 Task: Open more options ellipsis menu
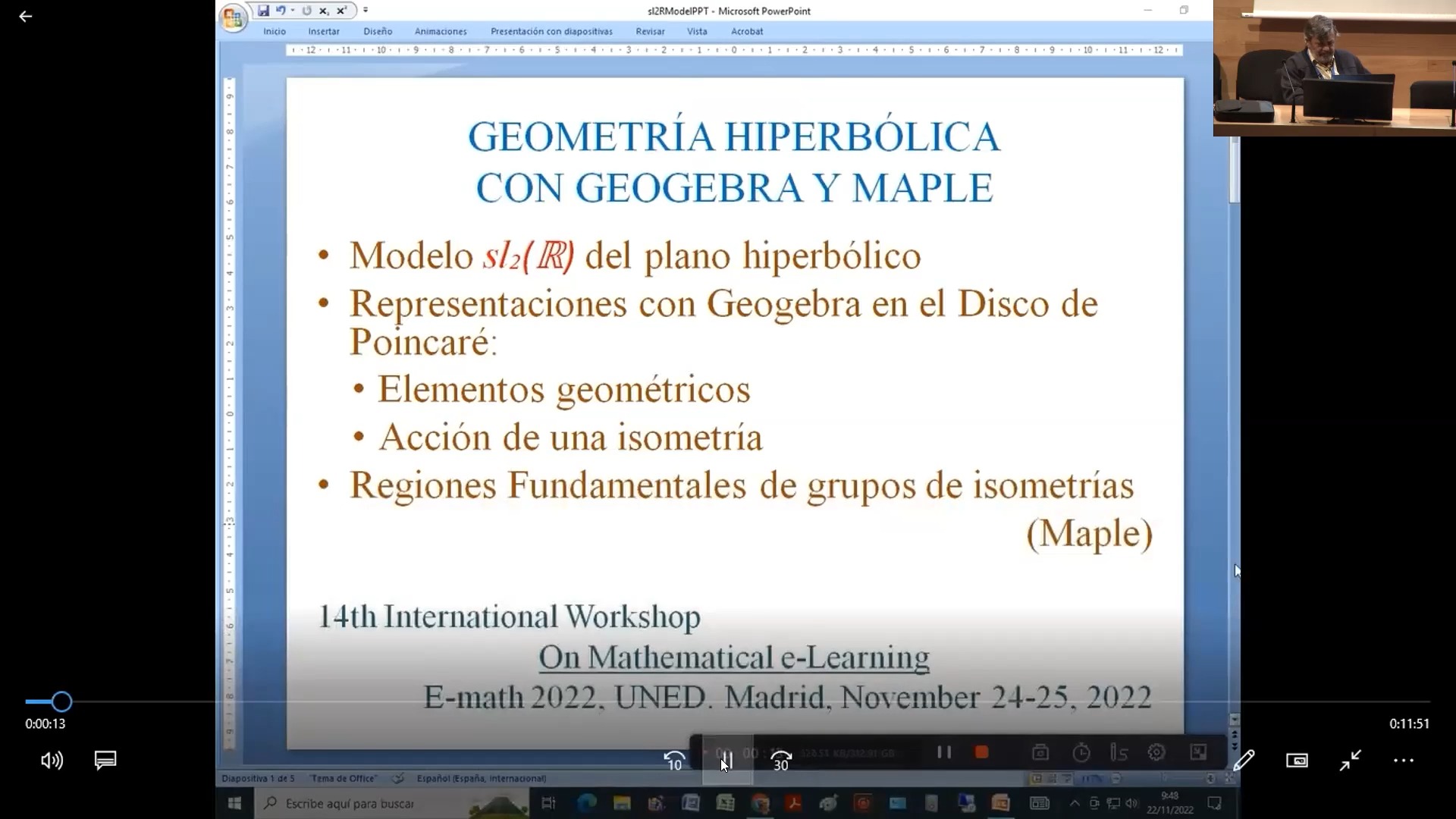1404,760
